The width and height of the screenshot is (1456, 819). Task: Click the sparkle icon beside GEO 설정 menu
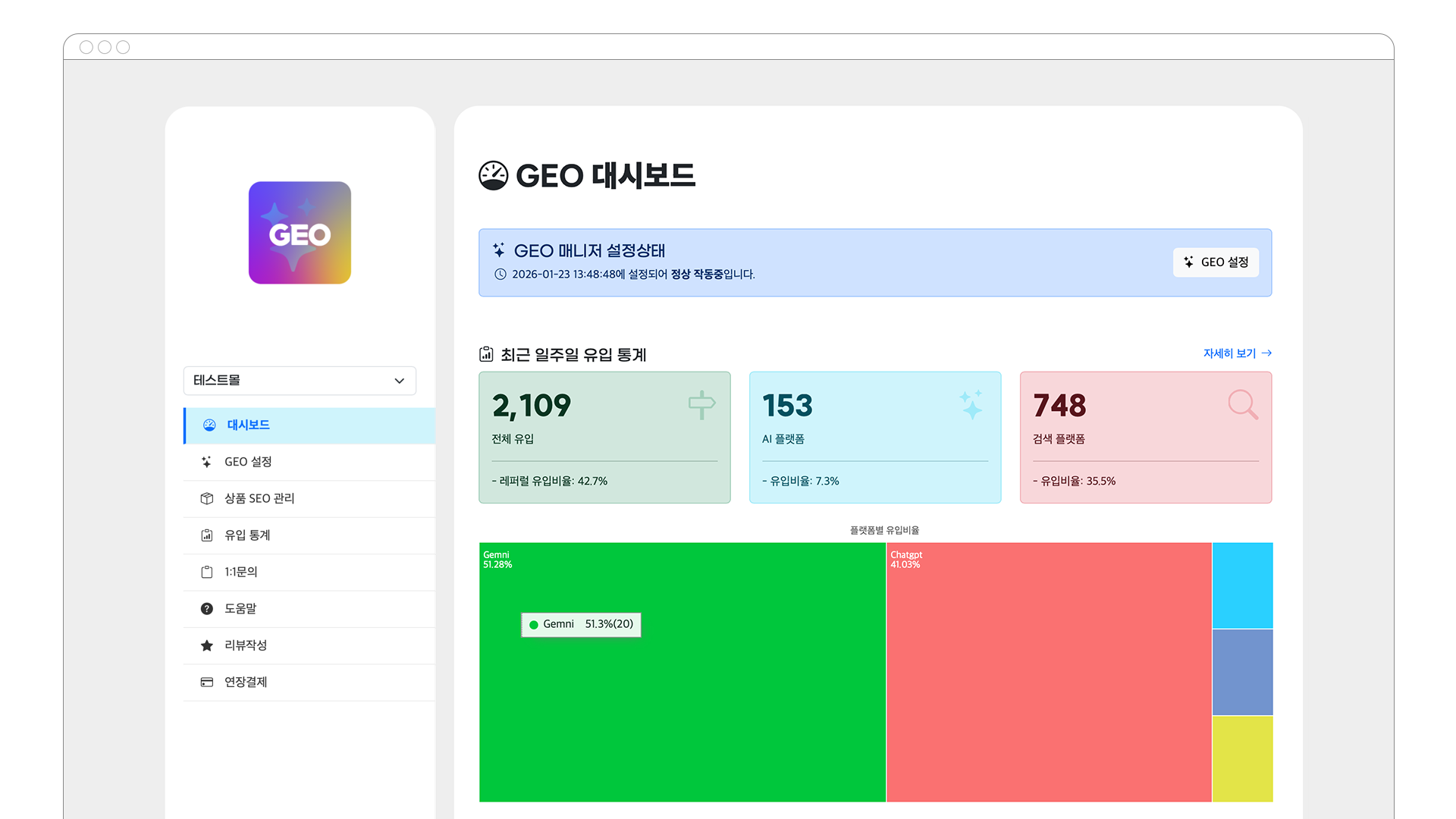coord(206,462)
